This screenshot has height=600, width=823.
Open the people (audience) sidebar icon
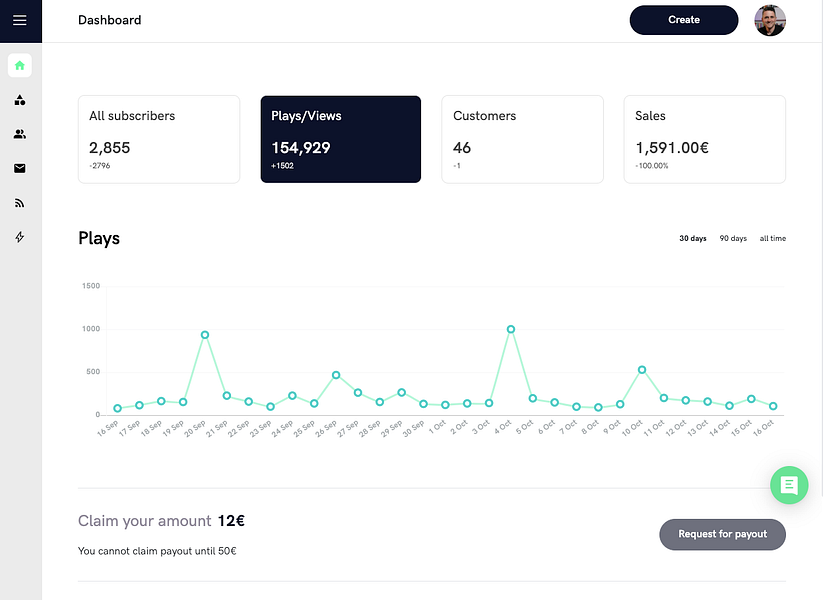pos(20,134)
